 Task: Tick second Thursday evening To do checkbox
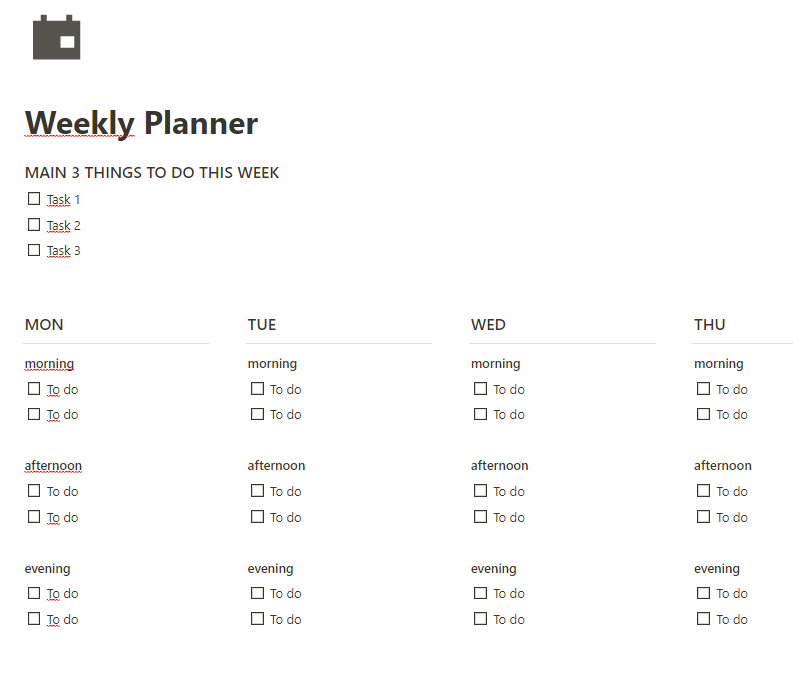703,619
